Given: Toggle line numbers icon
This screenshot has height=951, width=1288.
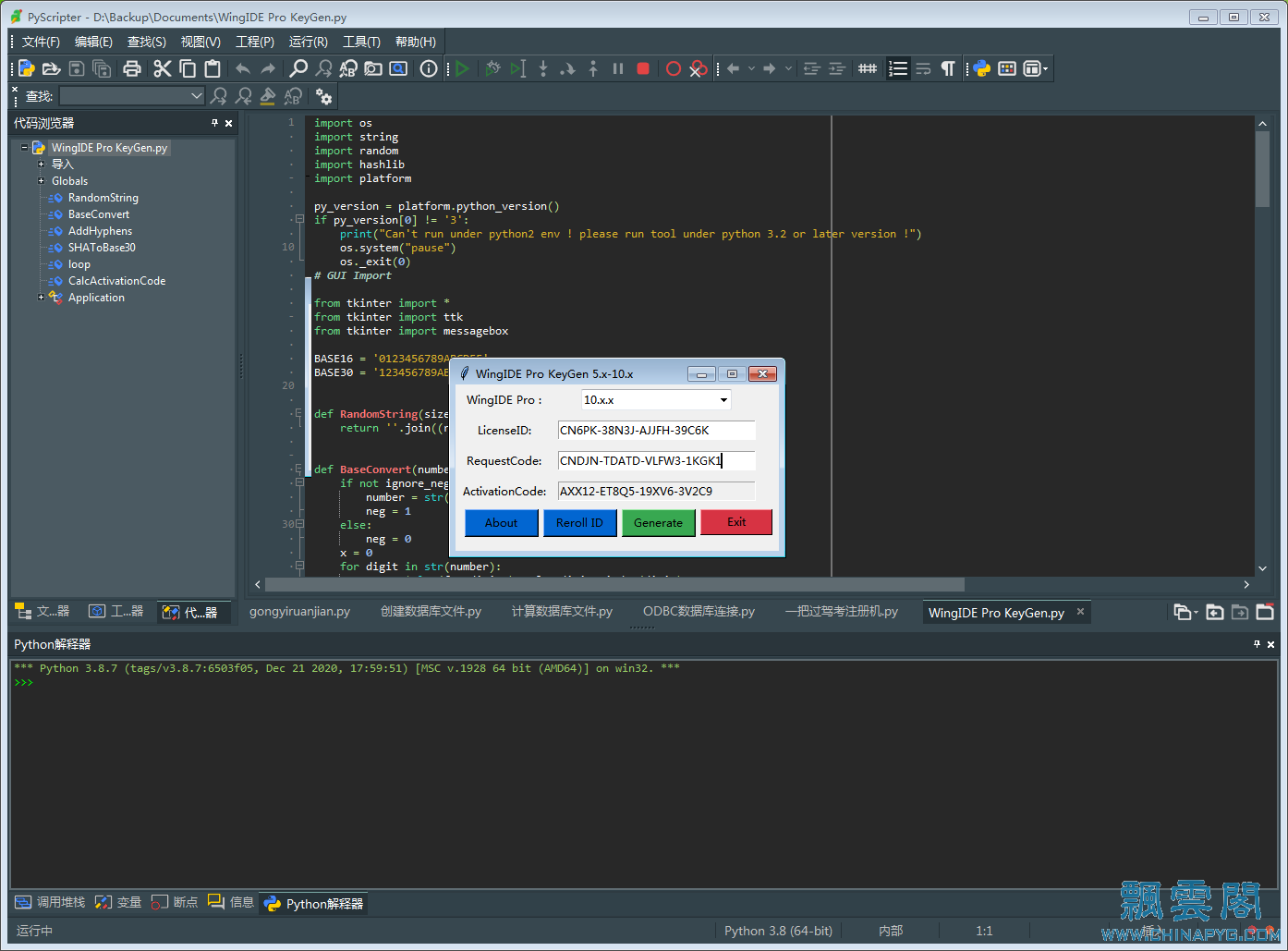Looking at the screenshot, I should pyautogui.click(x=898, y=68).
